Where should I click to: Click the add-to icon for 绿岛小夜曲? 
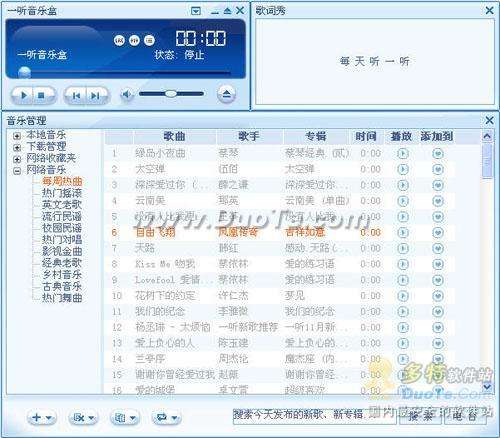coord(438,153)
